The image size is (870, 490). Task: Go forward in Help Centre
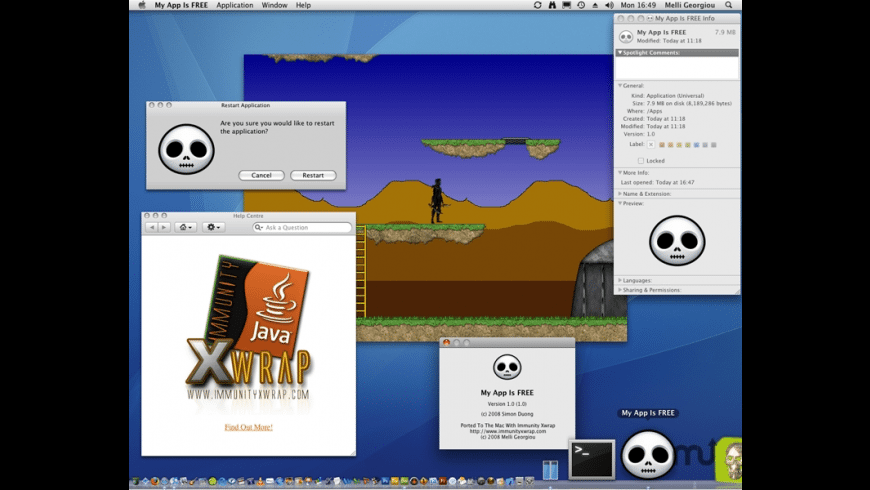click(x=164, y=227)
